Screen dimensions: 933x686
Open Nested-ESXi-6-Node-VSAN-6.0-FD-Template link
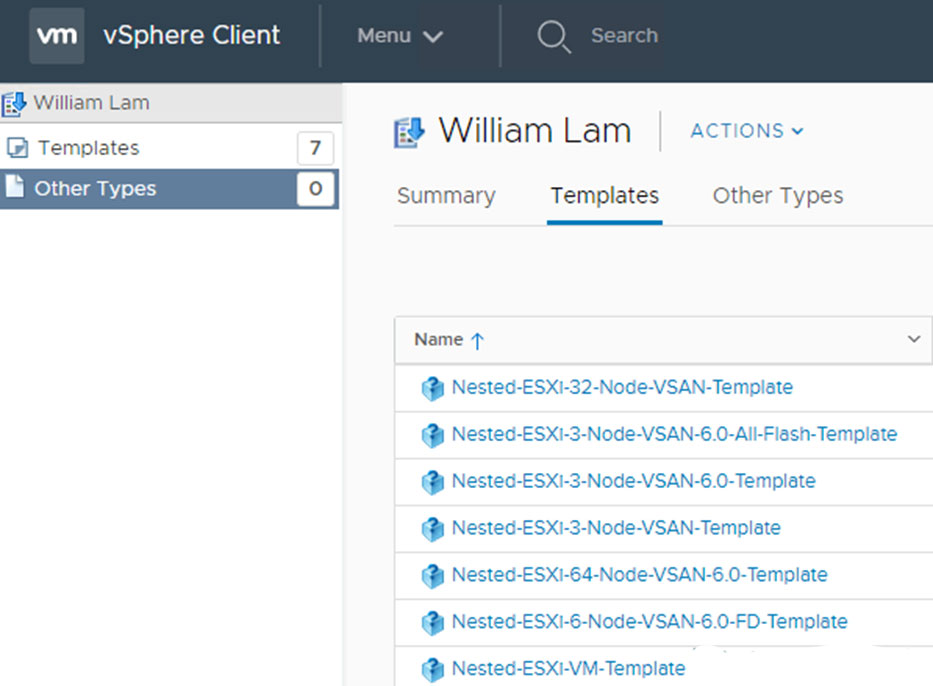(x=649, y=621)
